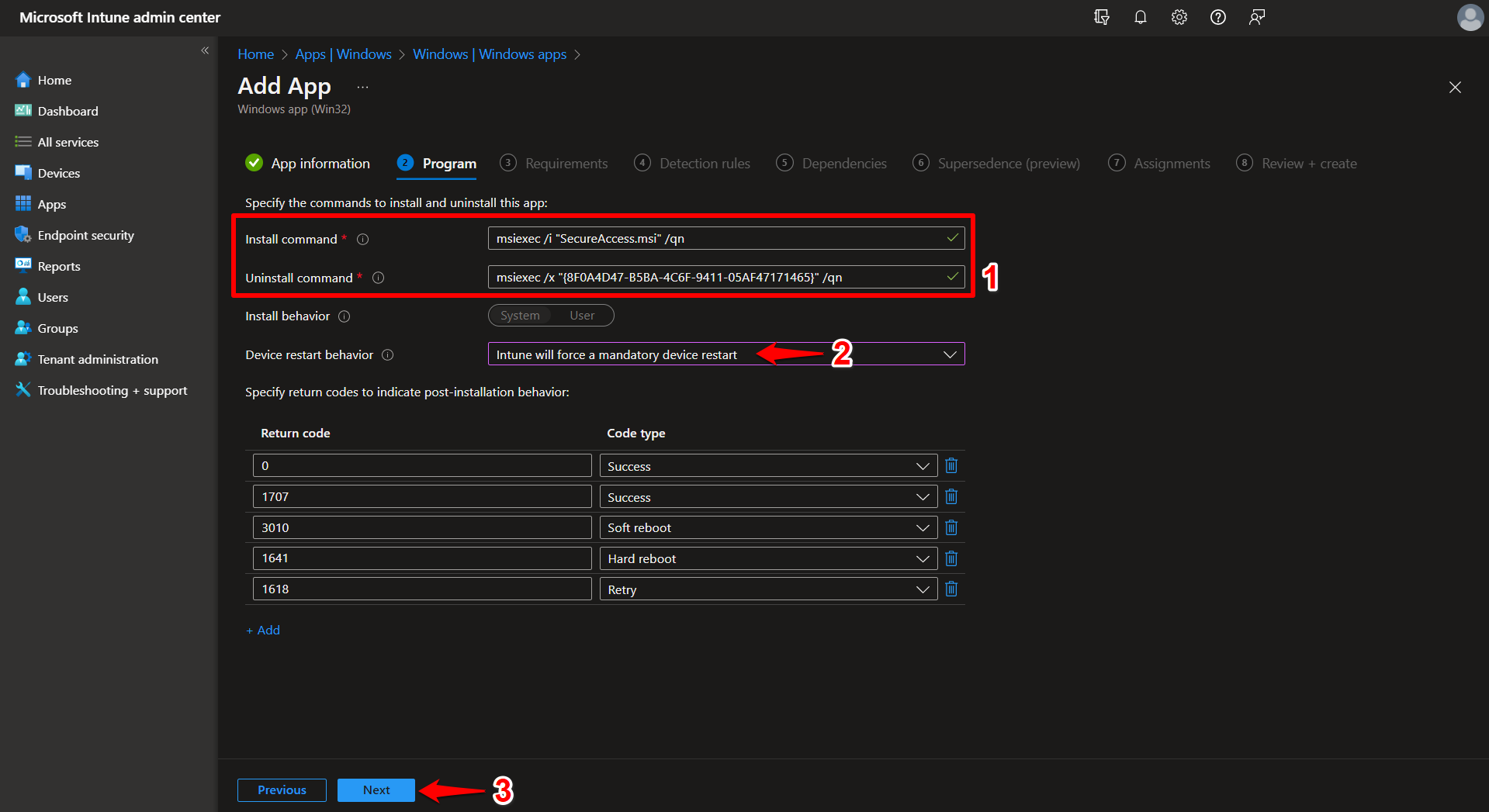The height and width of the screenshot is (812, 1489).
Task: Open the settings gear in the top bar
Action: [x=1179, y=16]
